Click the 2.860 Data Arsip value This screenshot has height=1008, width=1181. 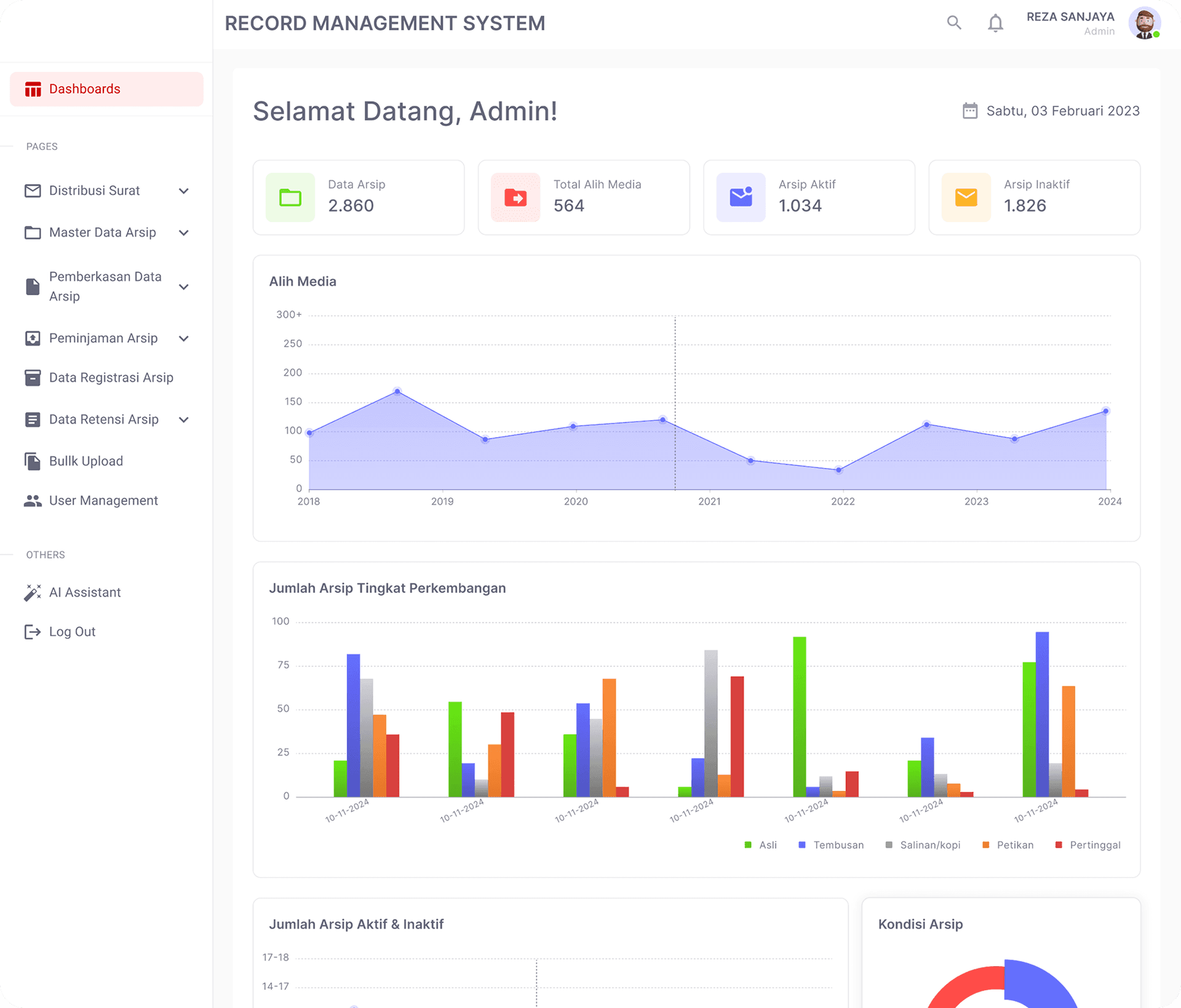351,206
